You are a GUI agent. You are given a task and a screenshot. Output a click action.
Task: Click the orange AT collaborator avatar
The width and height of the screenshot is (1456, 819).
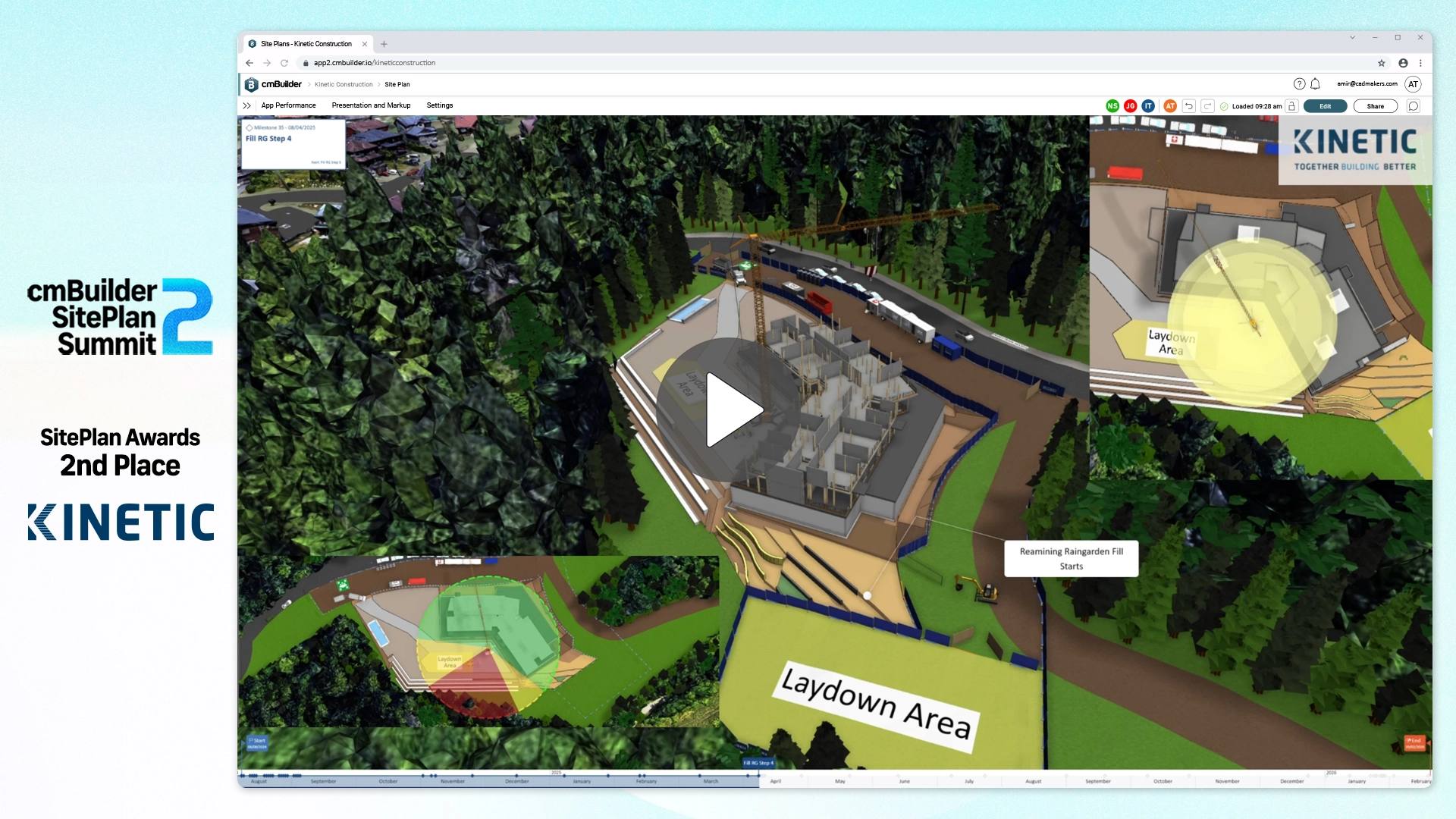[x=1170, y=106]
